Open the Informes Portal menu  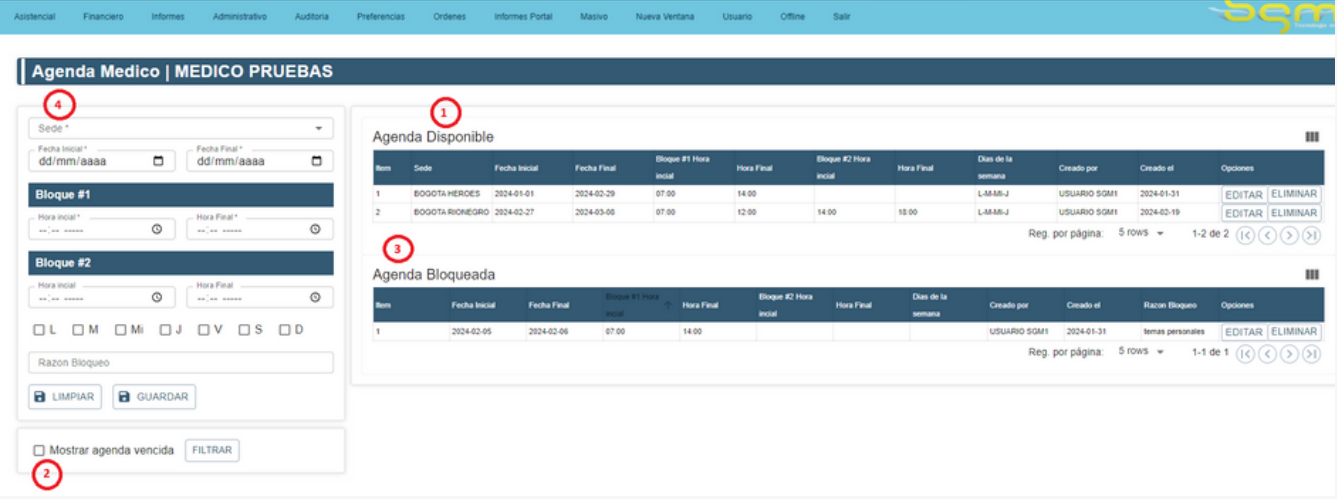point(523,17)
